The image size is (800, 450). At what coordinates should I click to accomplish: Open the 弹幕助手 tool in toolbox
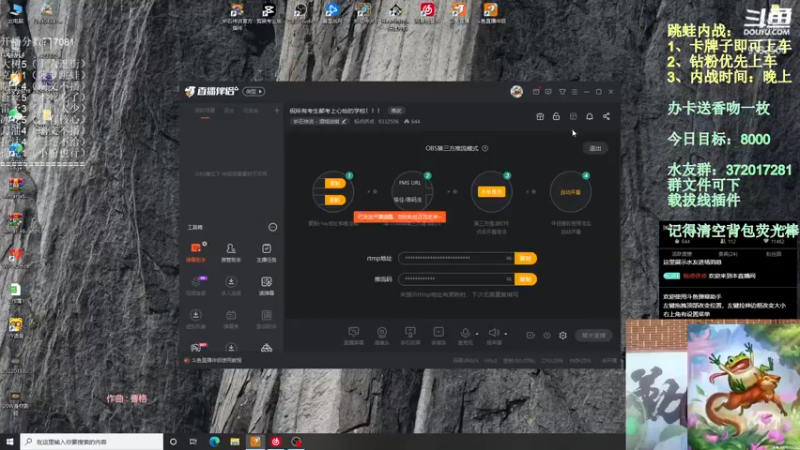196,252
